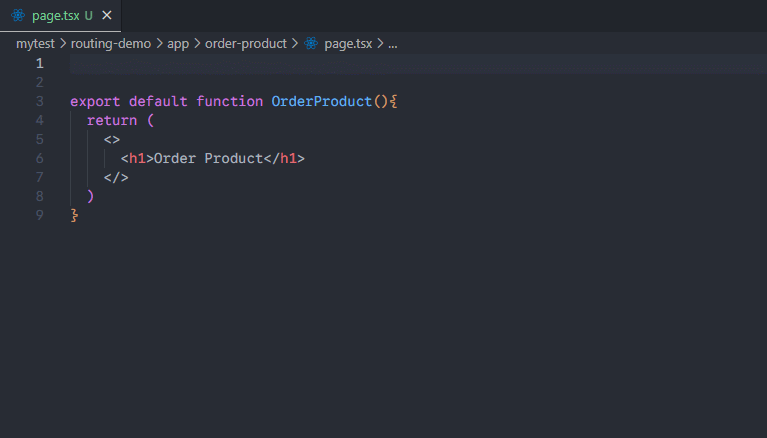This screenshot has height=438, width=767.
Task: Click the chevron before the breadcrumb ellipsis
Action: [380, 44]
